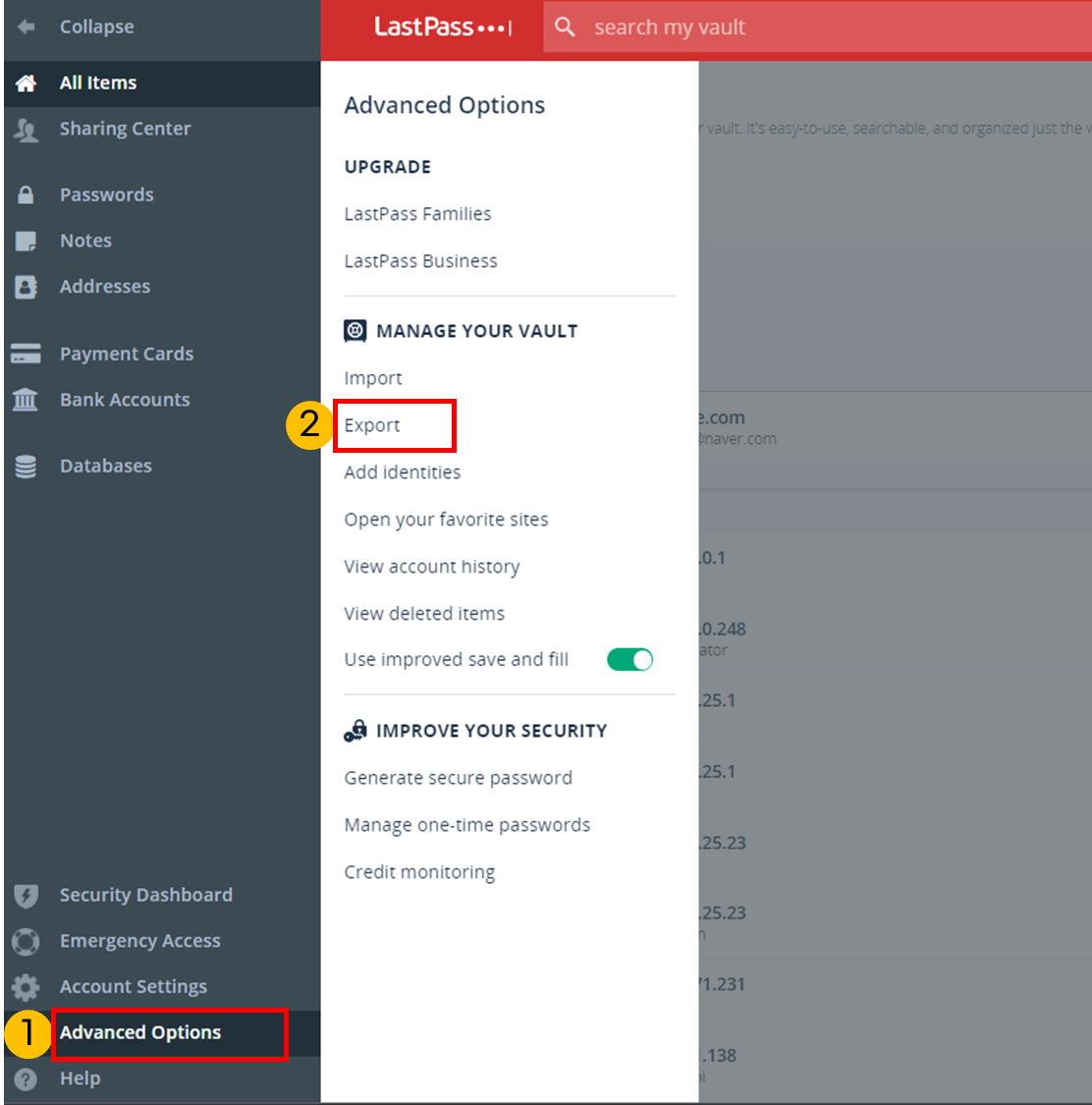The width and height of the screenshot is (1092, 1105).
Task: Click the Account Settings gear icon
Action: pos(27,987)
